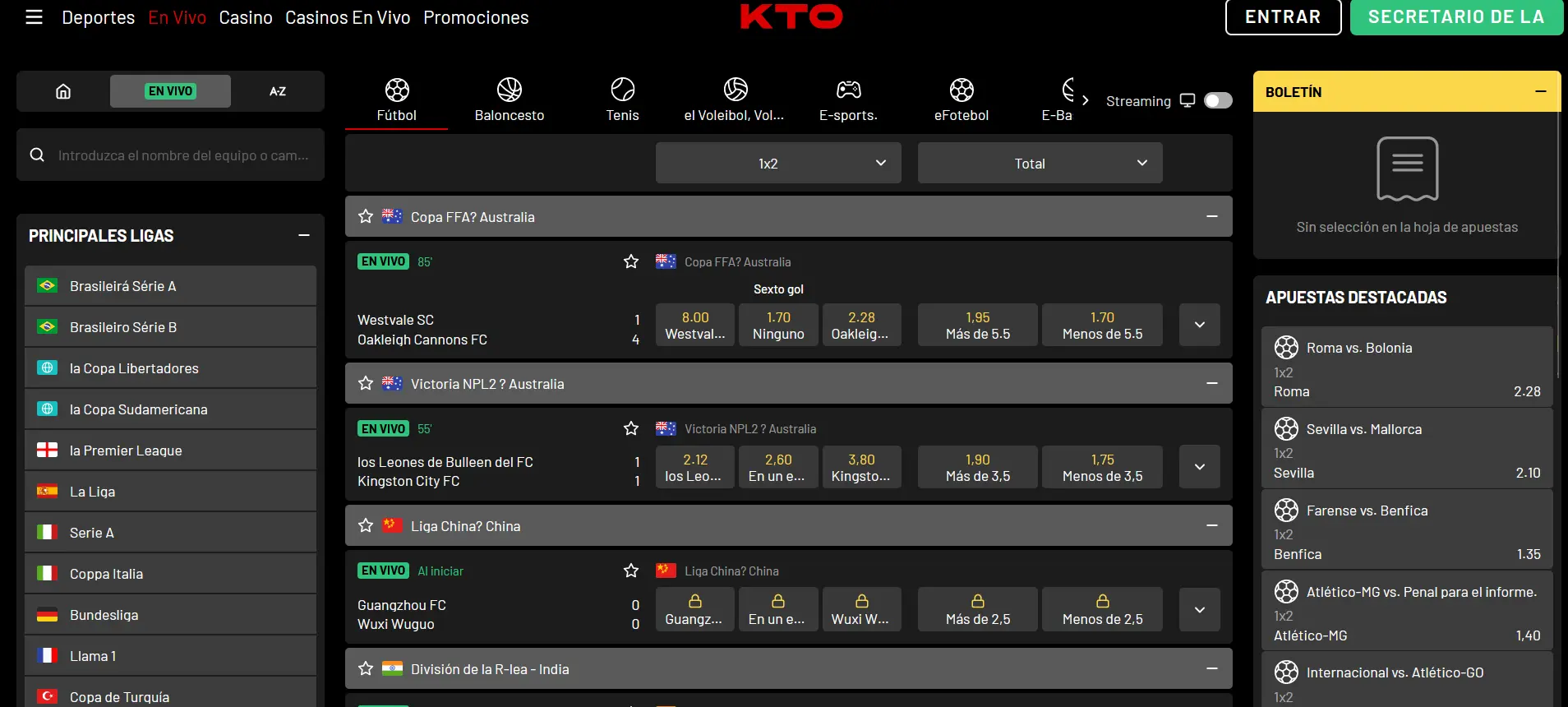Click the Bundesliga Germany flag
Viewport: 1568px width, 707px height.
pyautogui.click(x=48, y=614)
